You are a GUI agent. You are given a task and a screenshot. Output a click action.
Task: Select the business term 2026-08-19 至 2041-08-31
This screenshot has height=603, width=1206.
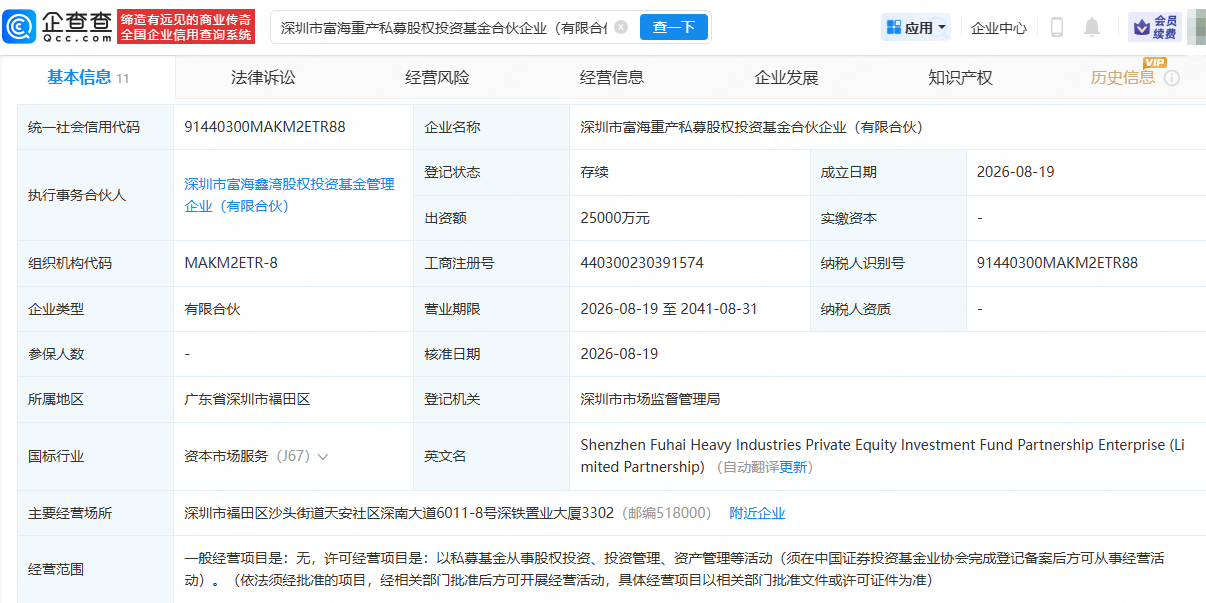pos(669,309)
